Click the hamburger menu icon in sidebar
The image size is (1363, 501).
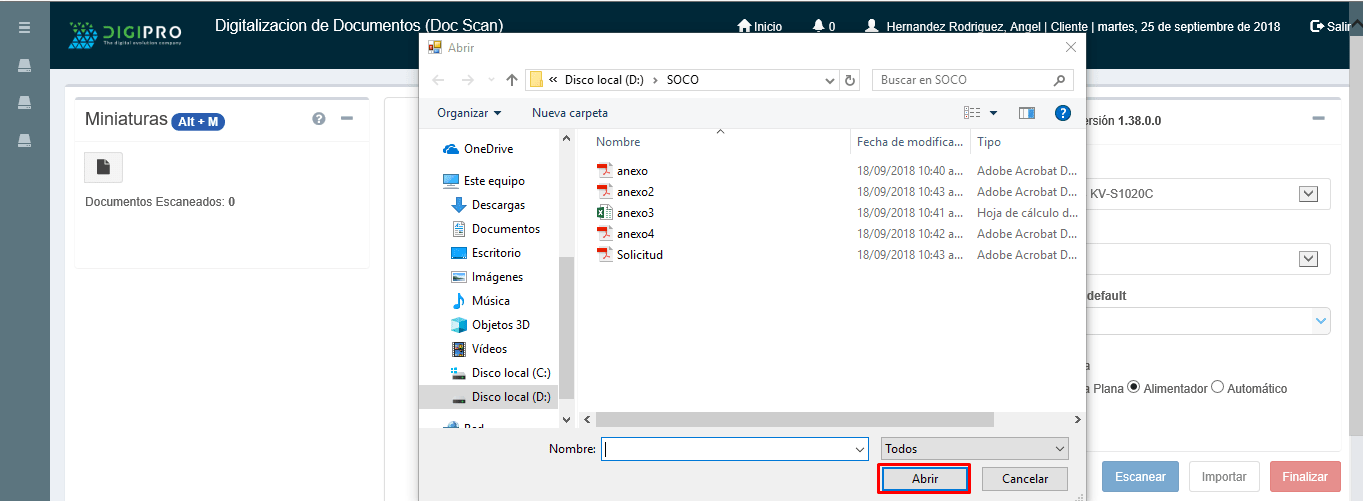[x=24, y=27]
